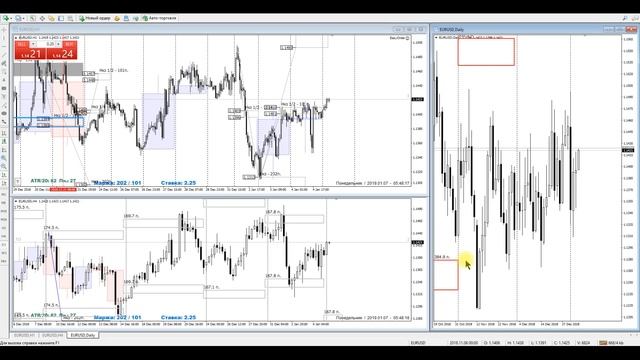Click the signals icon before Авто-торговля
The image size is (640, 360).
coord(135,18)
